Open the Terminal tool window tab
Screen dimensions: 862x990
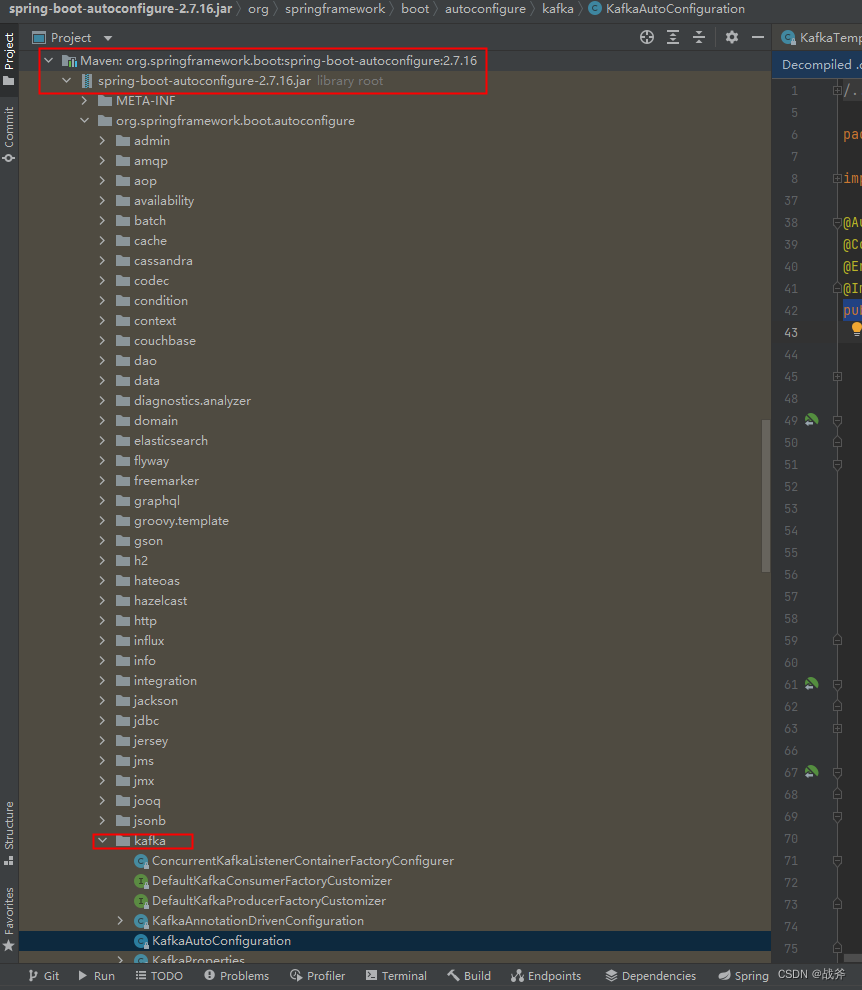tap(396, 975)
